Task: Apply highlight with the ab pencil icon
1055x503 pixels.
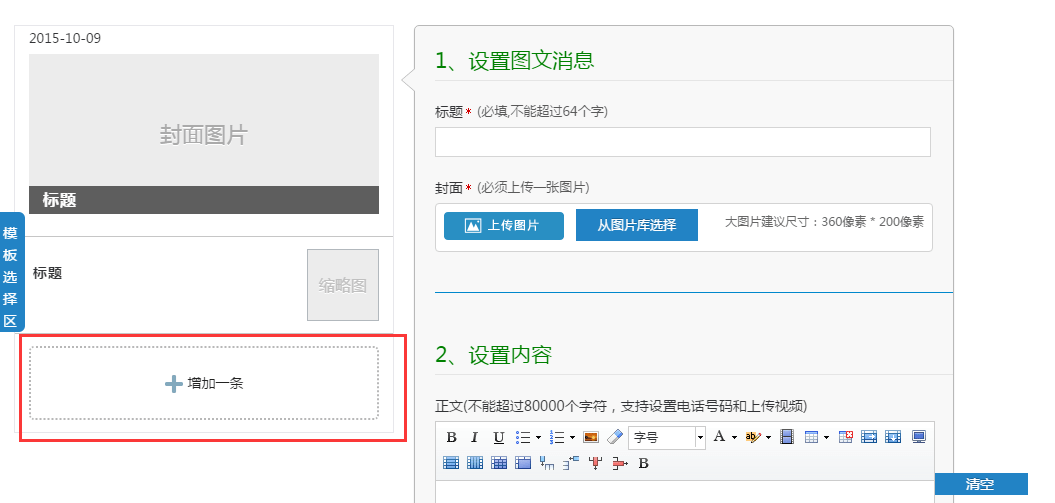Action: [754, 438]
